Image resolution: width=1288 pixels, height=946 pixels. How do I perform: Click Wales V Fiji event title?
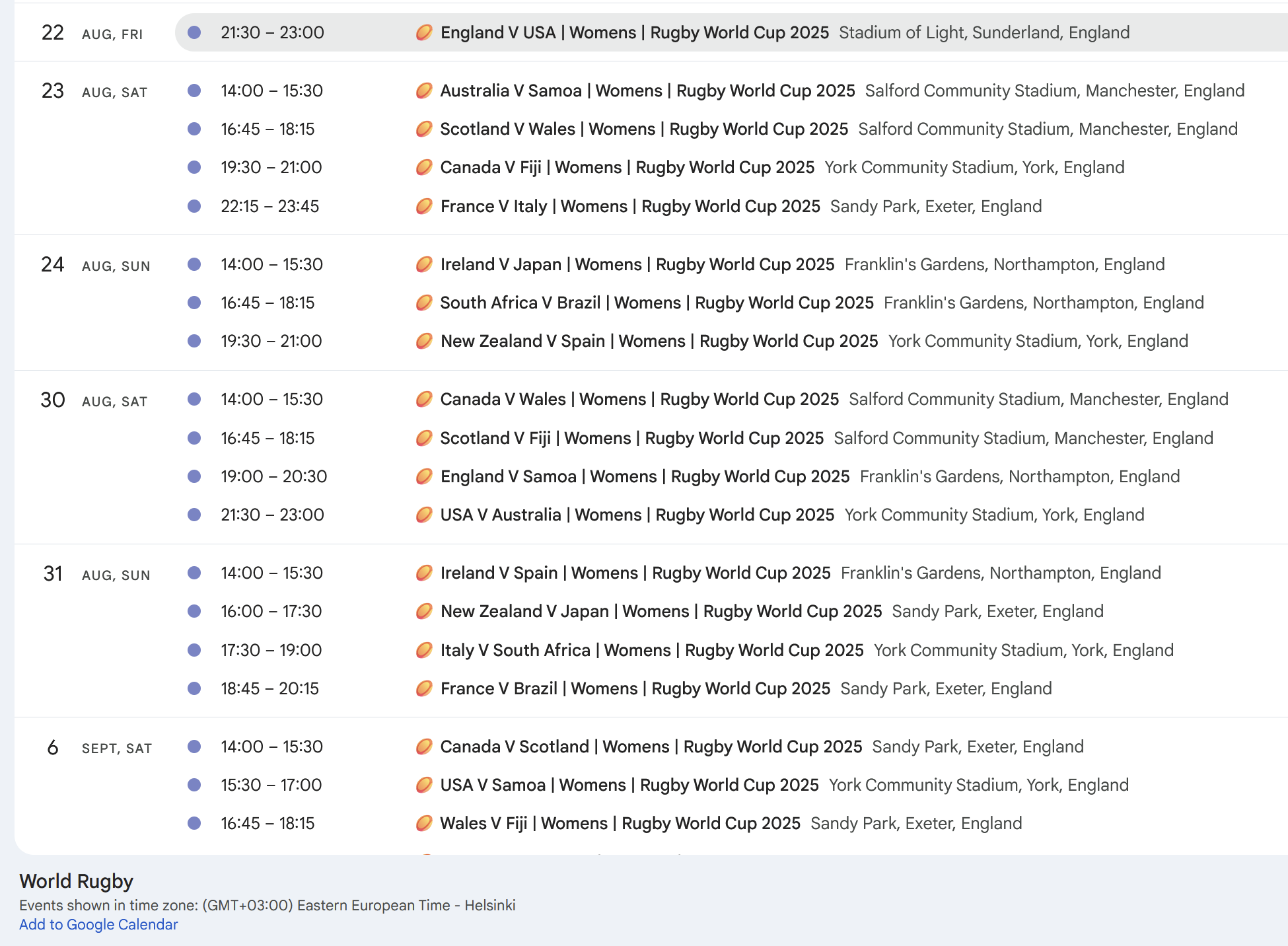point(620,823)
